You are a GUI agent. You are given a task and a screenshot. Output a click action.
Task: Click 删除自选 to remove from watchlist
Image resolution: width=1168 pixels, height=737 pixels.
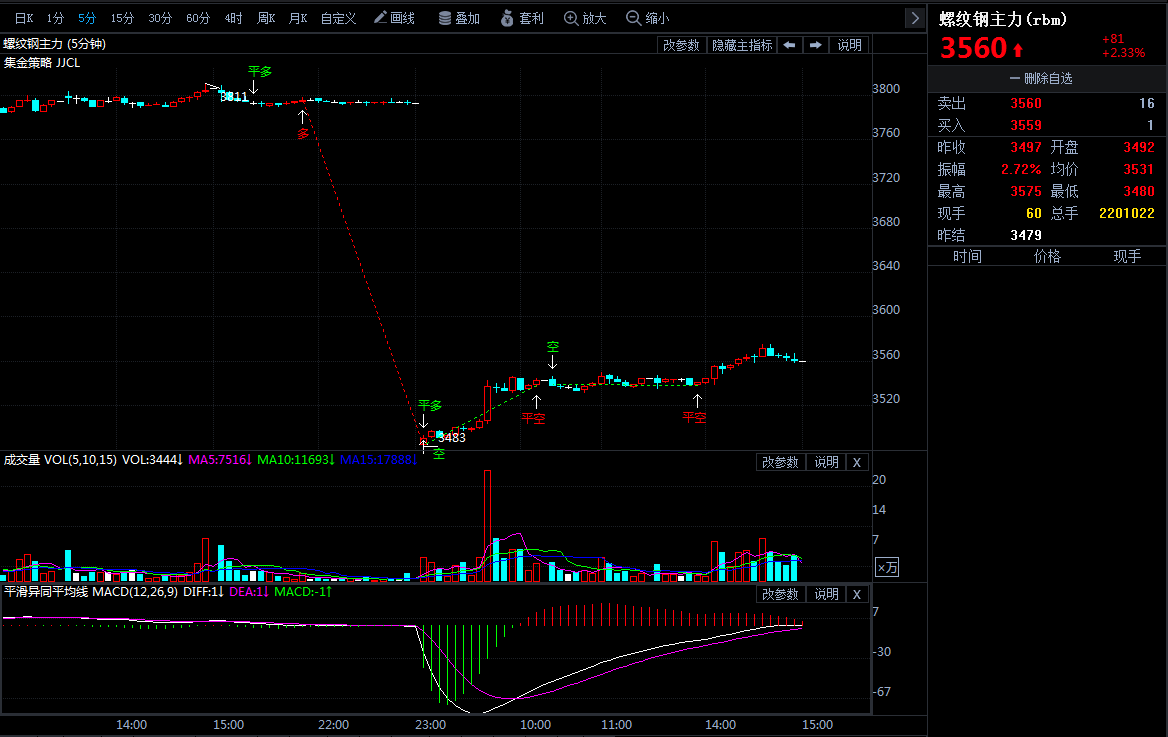(1047, 78)
